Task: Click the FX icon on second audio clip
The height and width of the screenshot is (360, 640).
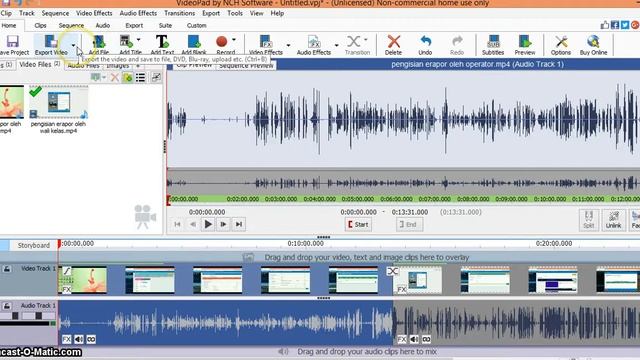Action: [402, 339]
